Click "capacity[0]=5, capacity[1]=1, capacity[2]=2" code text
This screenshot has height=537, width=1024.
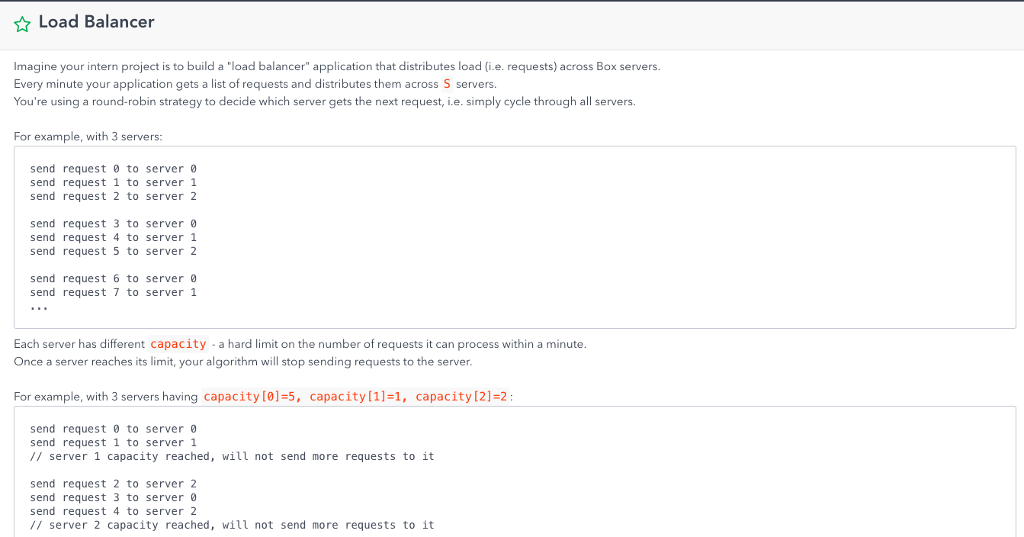pyautogui.click(x=355, y=397)
